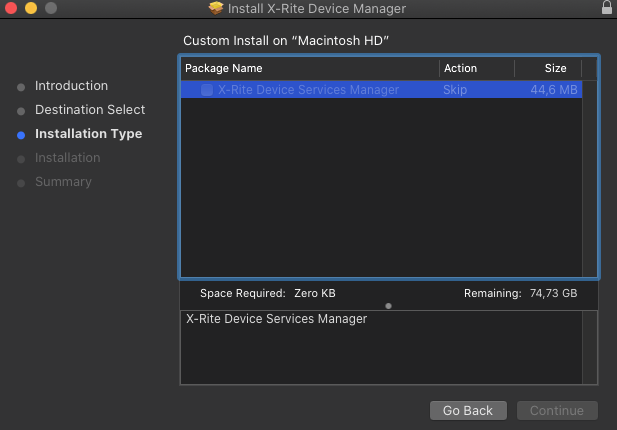Click the Installation Type step
617x430 pixels.
click(x=89, y=134)
